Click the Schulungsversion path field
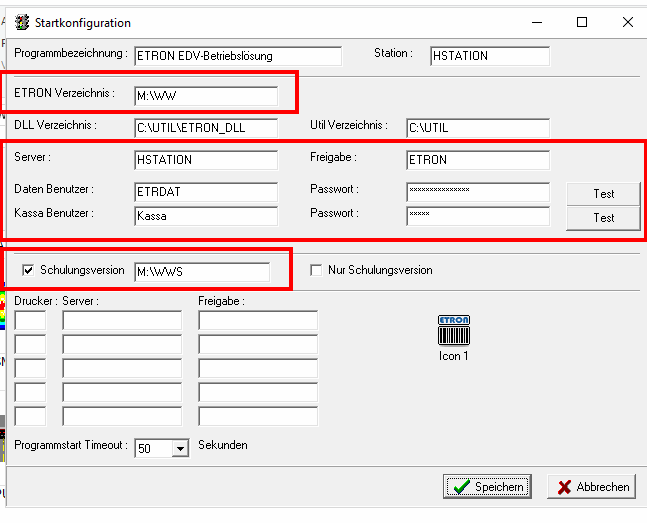Viewport: 647px width, 523px height. [x=201, y=272]
